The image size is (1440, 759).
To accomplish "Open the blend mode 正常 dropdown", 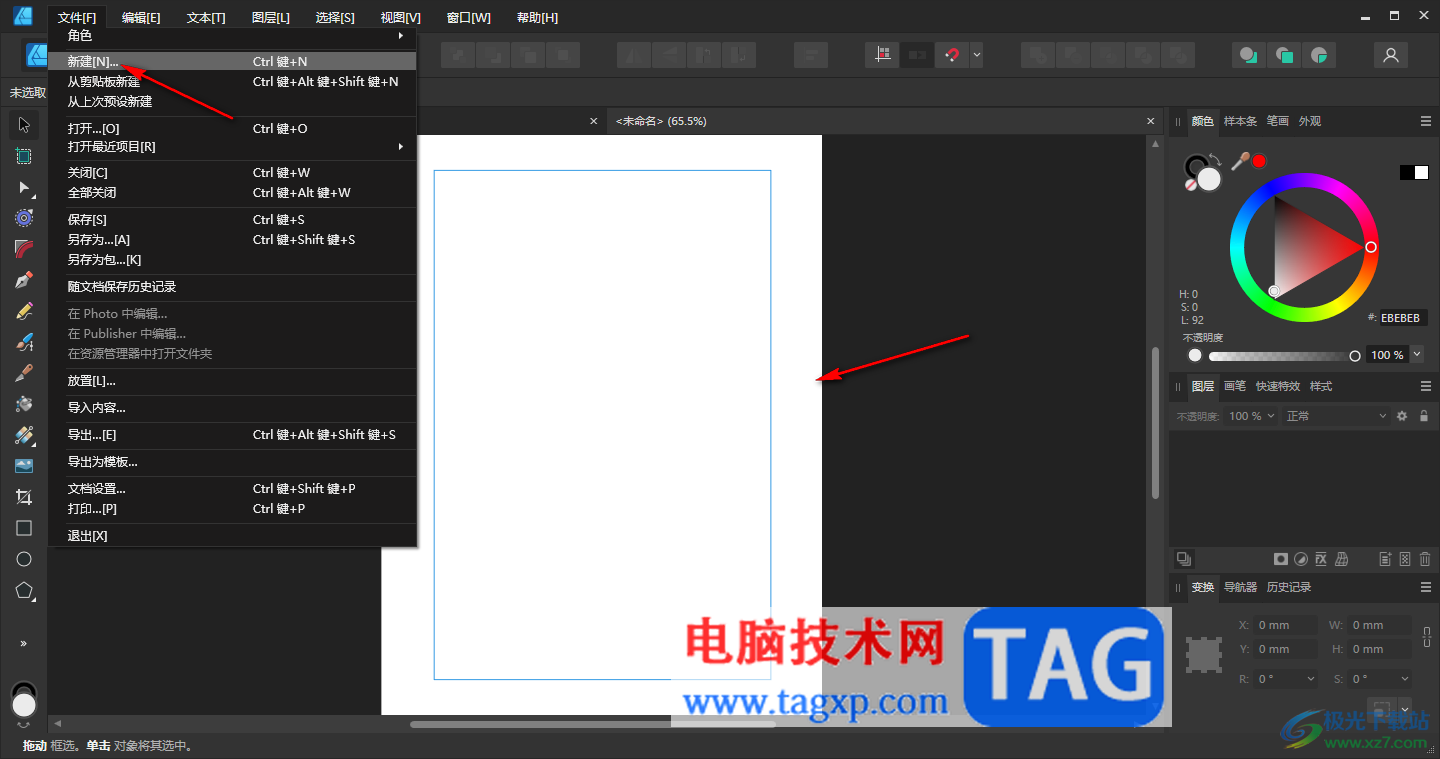I will pyautogui.click(x=1337, y=416).
